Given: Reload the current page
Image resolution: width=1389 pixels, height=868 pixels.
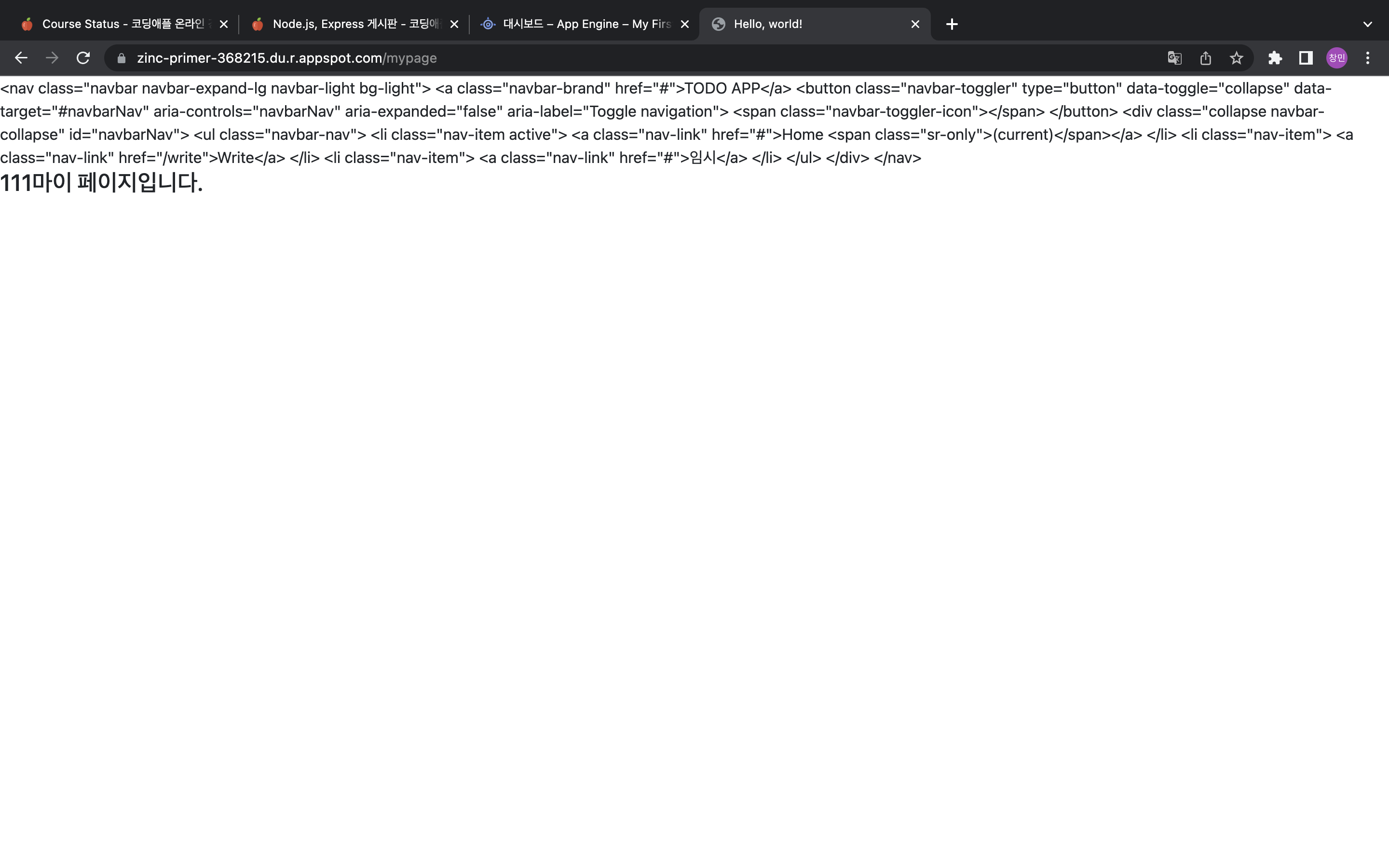Looking at the screenshot, I should click(x=83, y=58).
